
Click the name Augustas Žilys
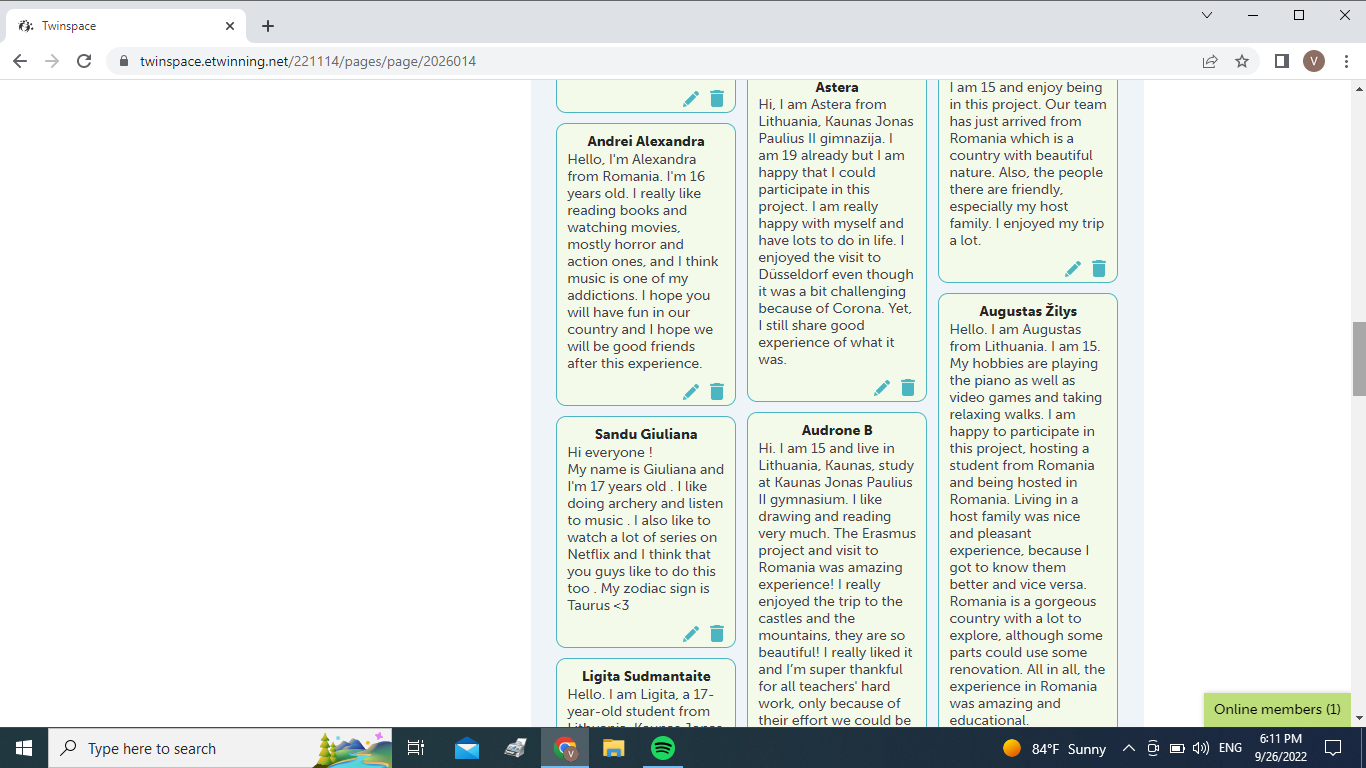click(x=1028, y=311)
